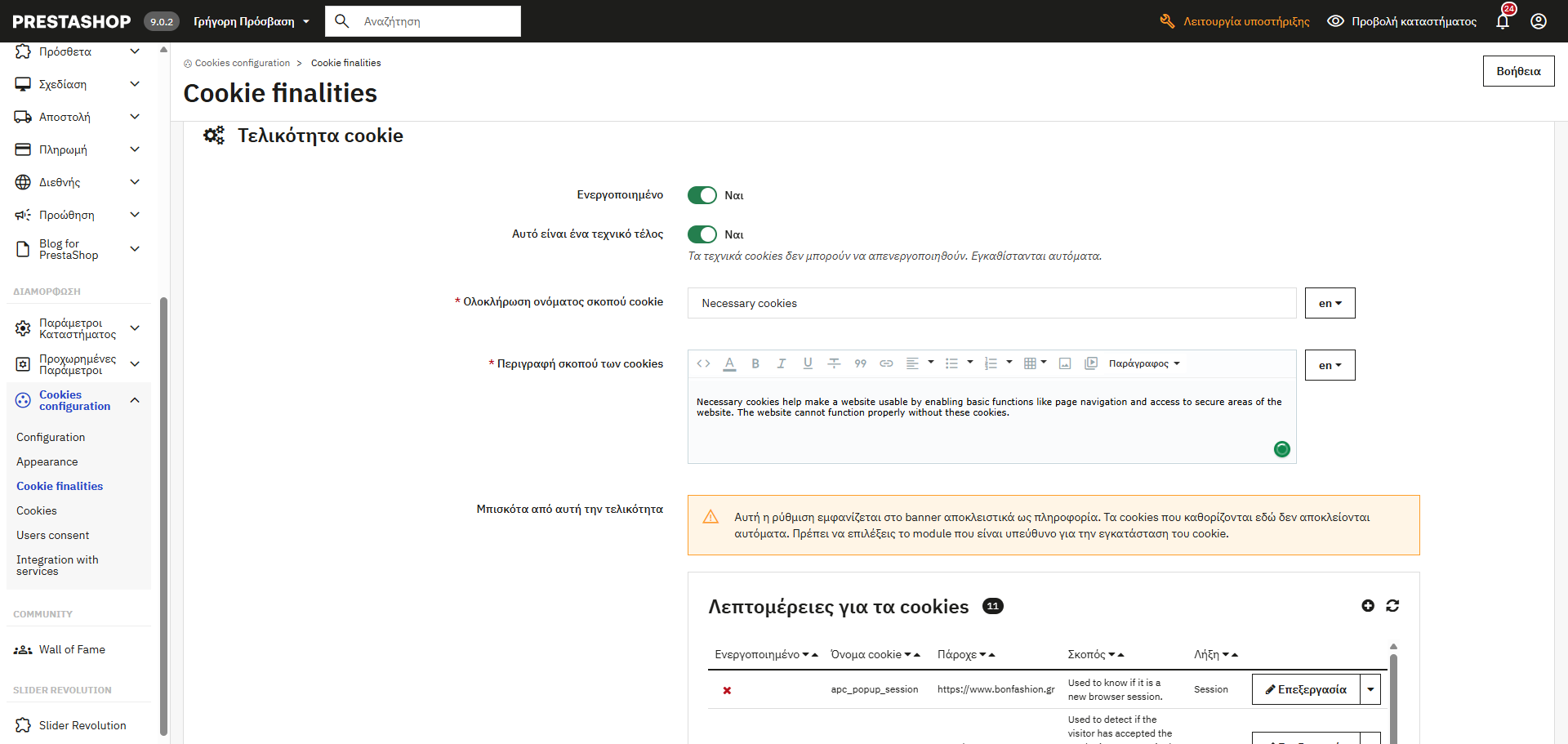Insert media via editor toolbar

click(1091, 363)
